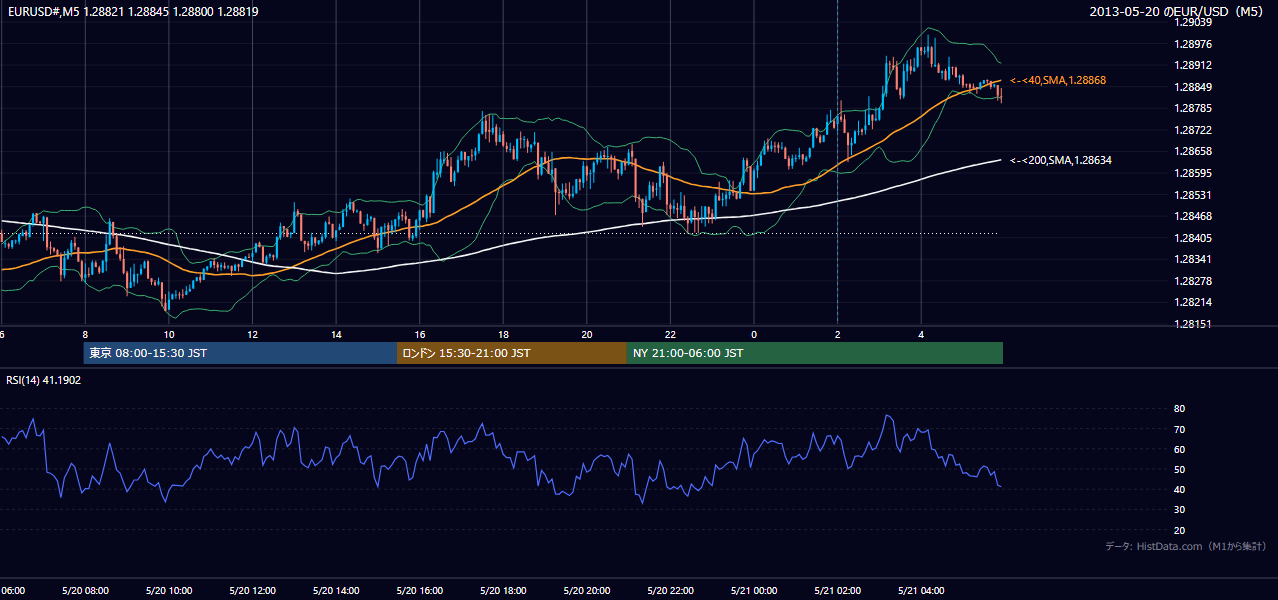This screenshot has height=600, width=1278.
Task: Click hour tick 18 beneath the candlestick chart
Action: pyautogui.click(x=503, y=334)
